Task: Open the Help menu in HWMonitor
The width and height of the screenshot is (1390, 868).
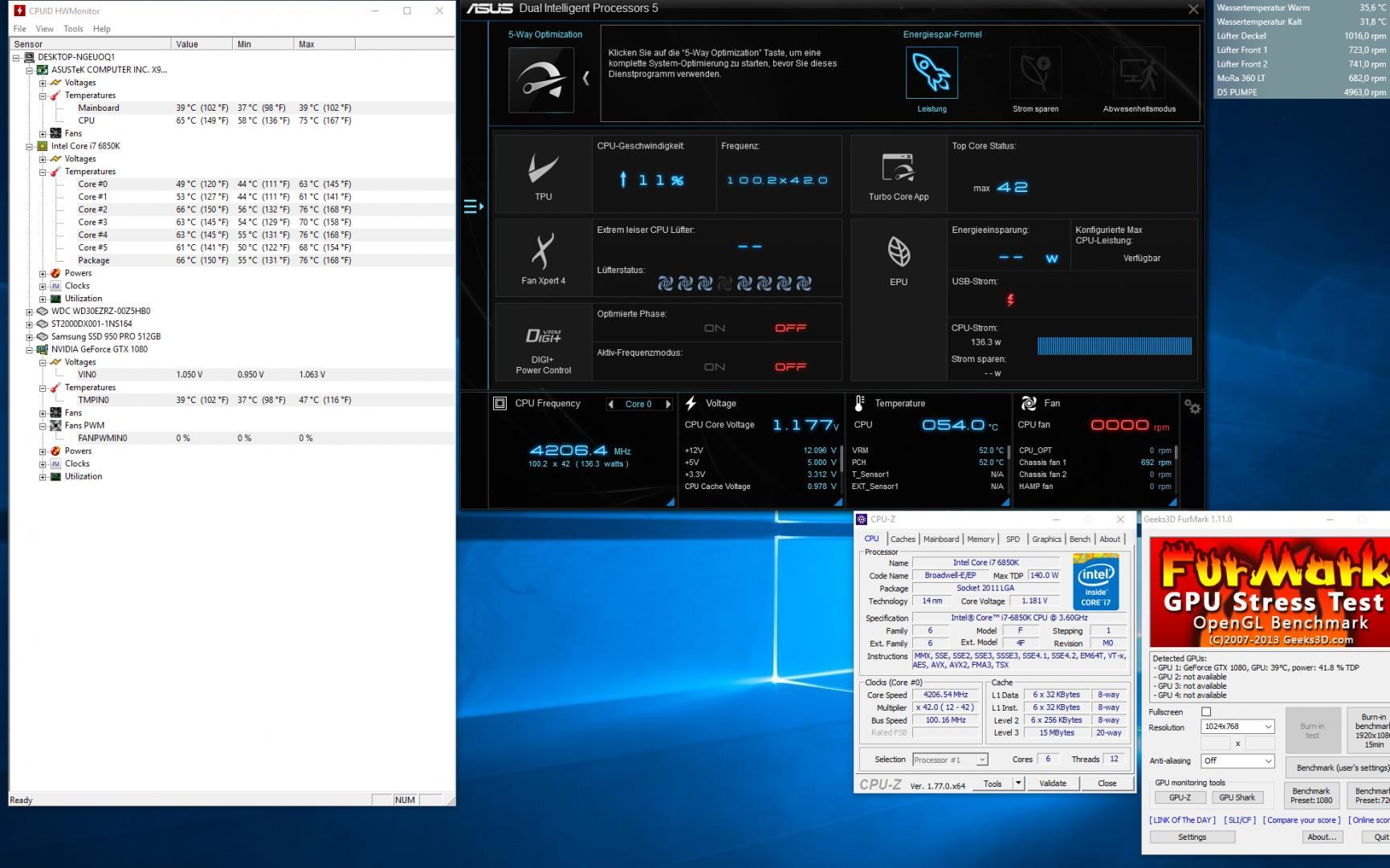Action: pyautogui.click(x=102, y=29)
